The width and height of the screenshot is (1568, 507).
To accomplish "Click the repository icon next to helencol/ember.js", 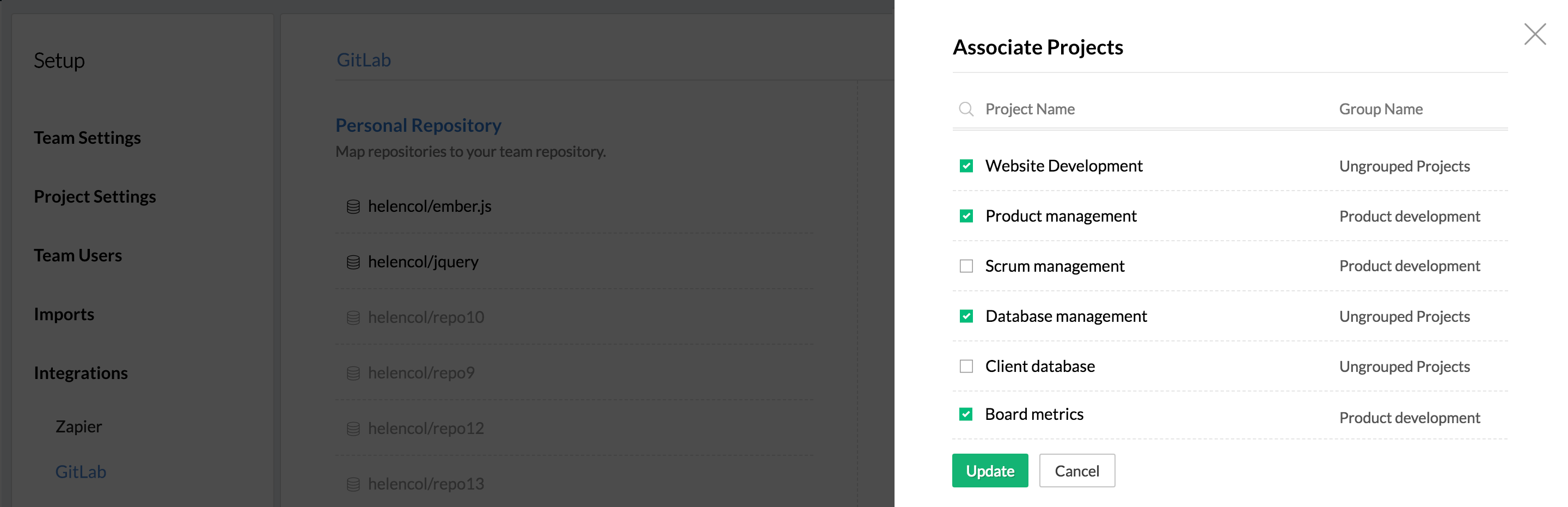I will (353, 207).
